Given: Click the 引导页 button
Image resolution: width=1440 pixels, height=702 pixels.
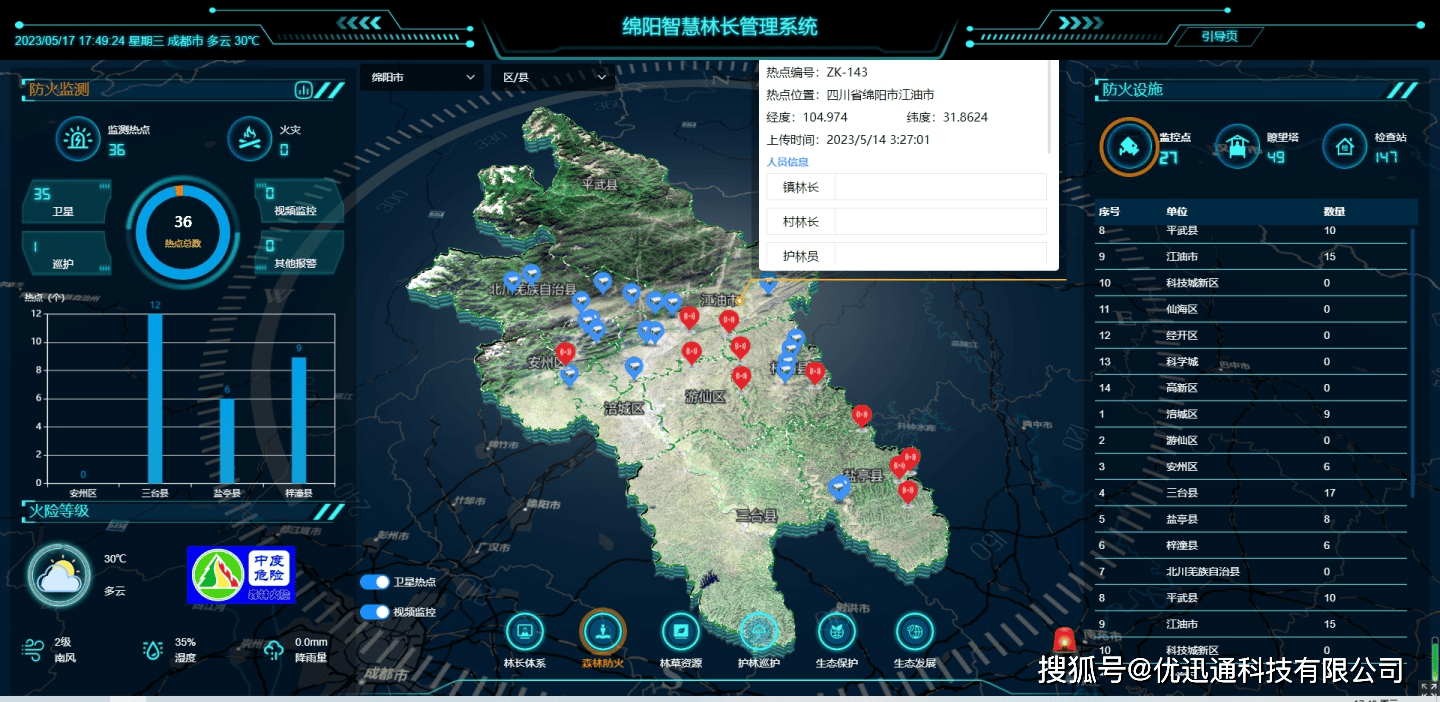Looking at the screenshot, I should [x=1219, y=36].
